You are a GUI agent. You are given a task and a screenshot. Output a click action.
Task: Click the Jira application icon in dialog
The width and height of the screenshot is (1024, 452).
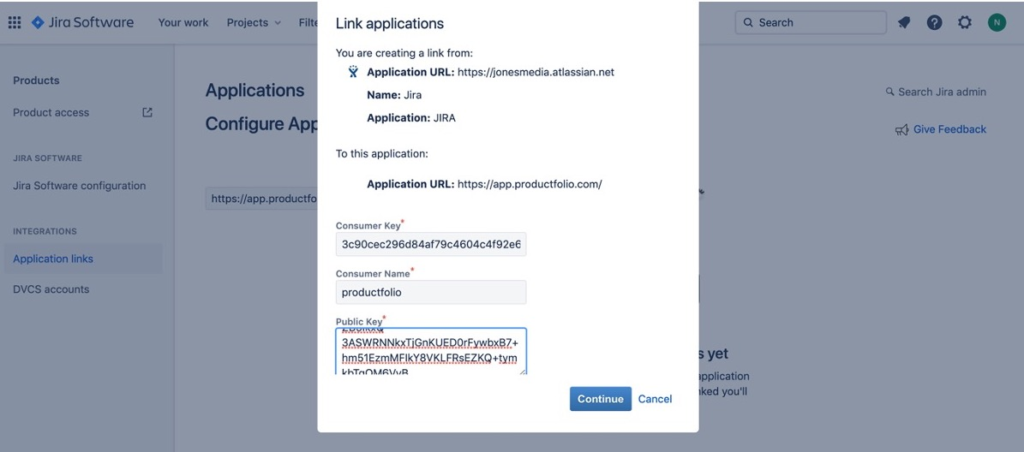(x=353, y=72)
